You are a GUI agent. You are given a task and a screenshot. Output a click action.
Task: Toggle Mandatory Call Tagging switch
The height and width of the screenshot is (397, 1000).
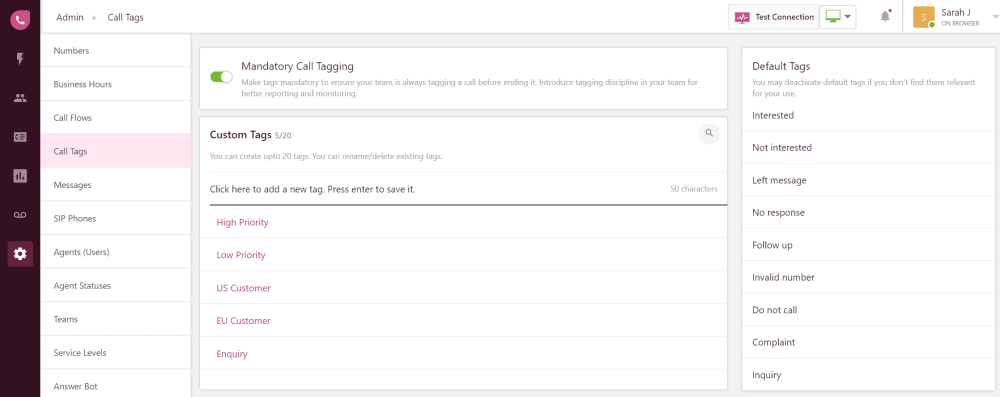pyautogui.click(x=221, y=77)
